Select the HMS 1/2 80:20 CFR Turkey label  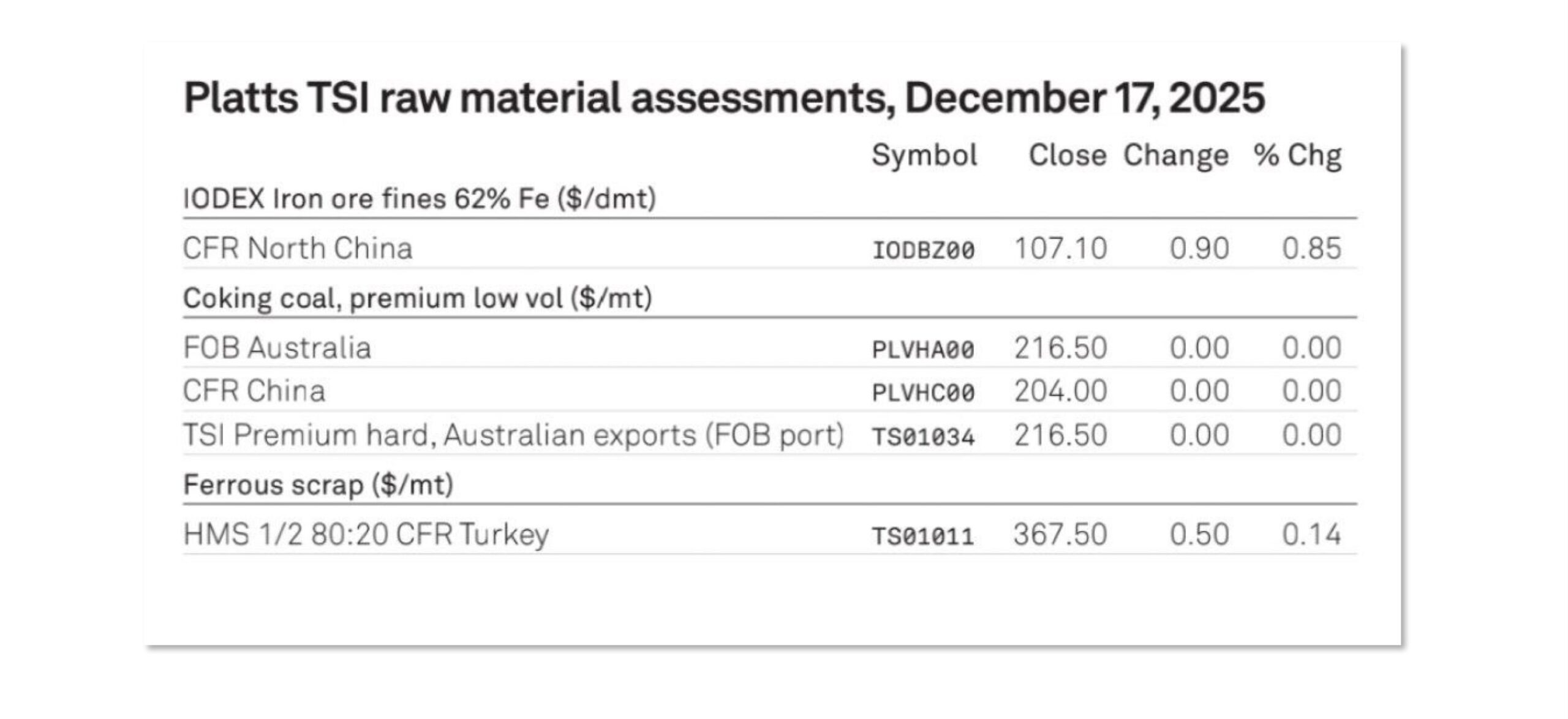coord(366,535)
